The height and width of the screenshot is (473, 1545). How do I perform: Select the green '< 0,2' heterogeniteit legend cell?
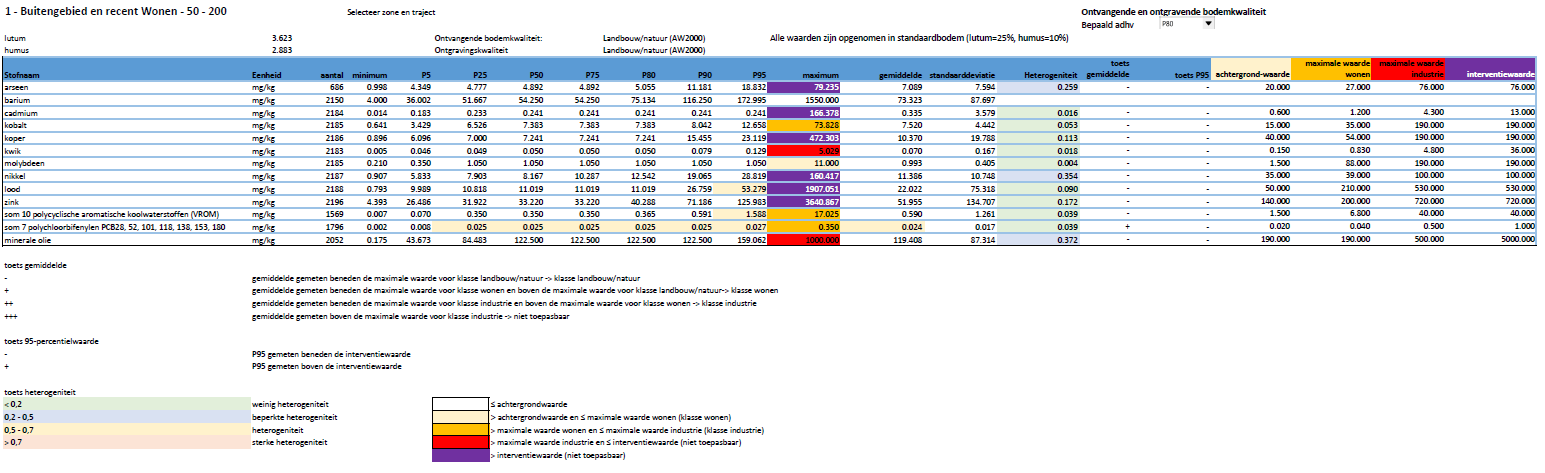tap(125, 403)
